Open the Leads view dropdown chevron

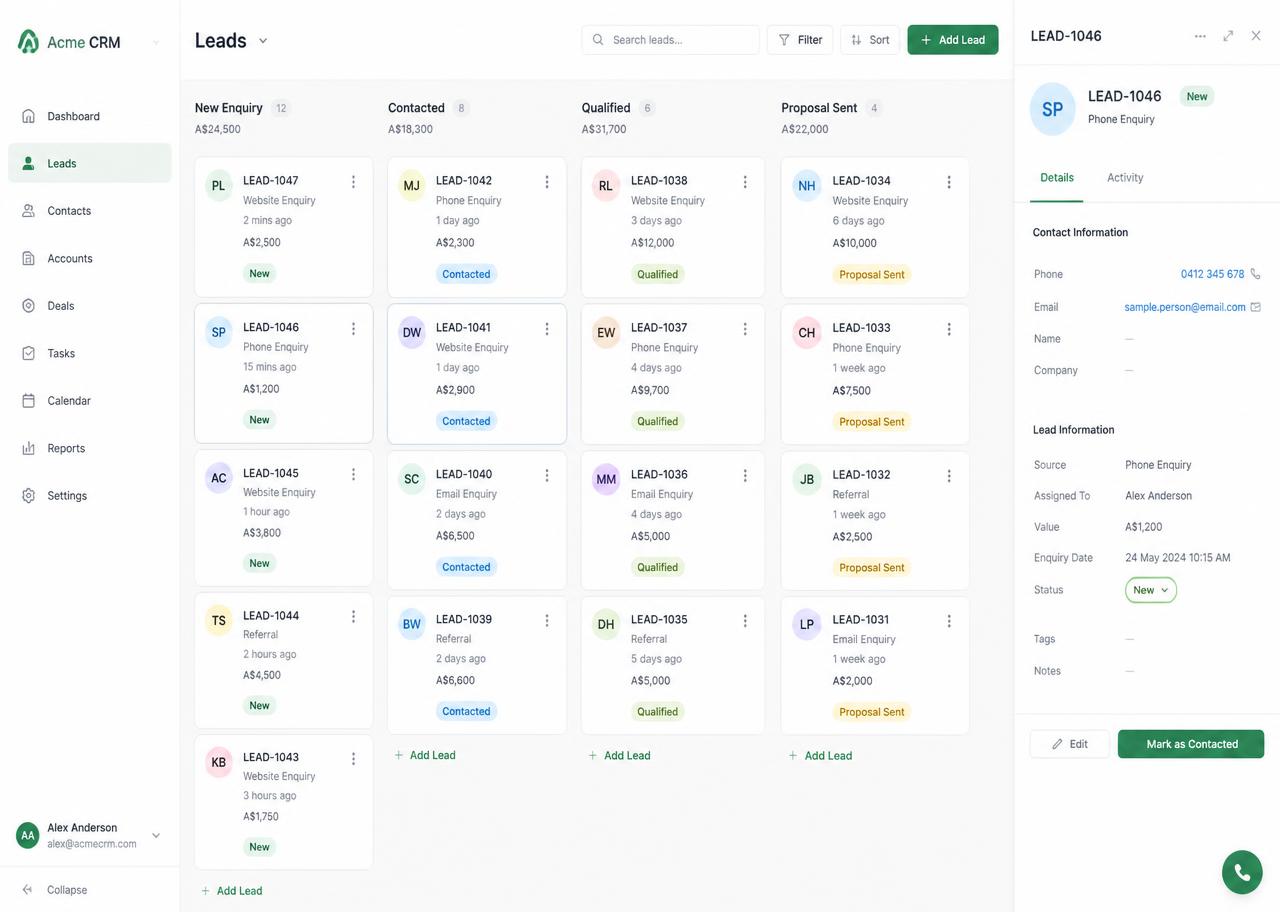pos(263,41)
